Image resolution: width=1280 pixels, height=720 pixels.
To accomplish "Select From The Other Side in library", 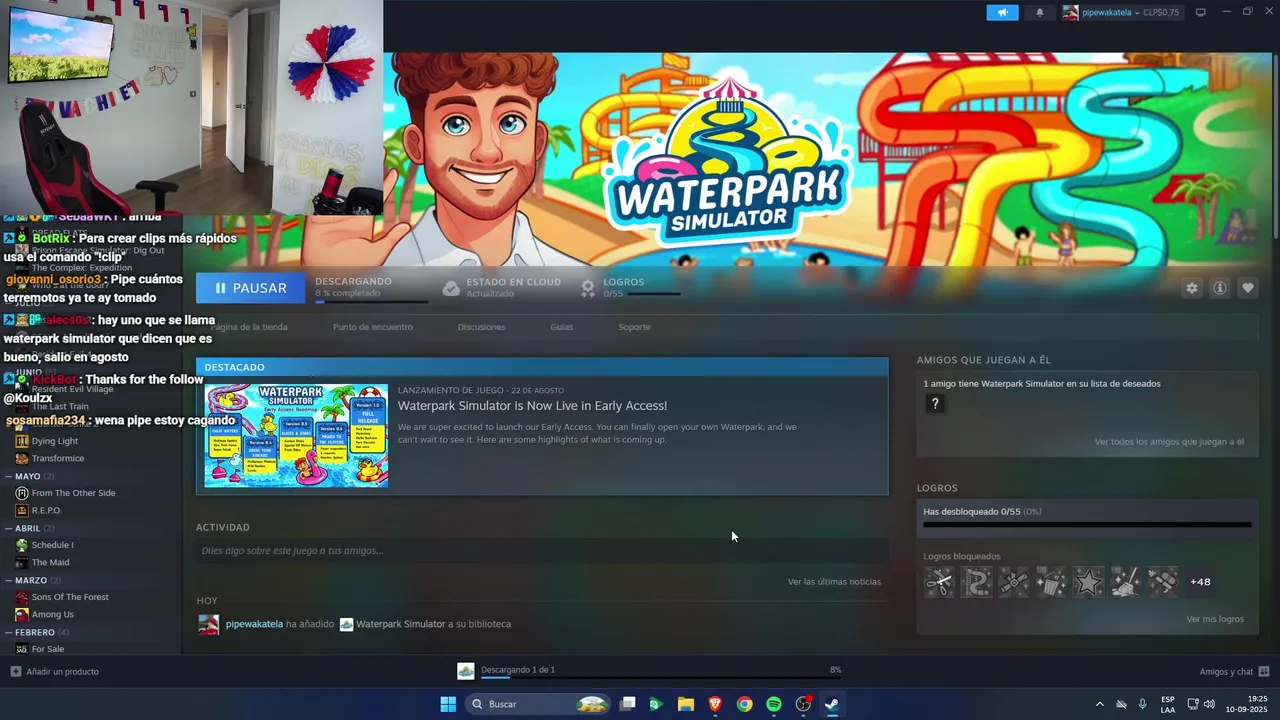I will coord(73,493).
